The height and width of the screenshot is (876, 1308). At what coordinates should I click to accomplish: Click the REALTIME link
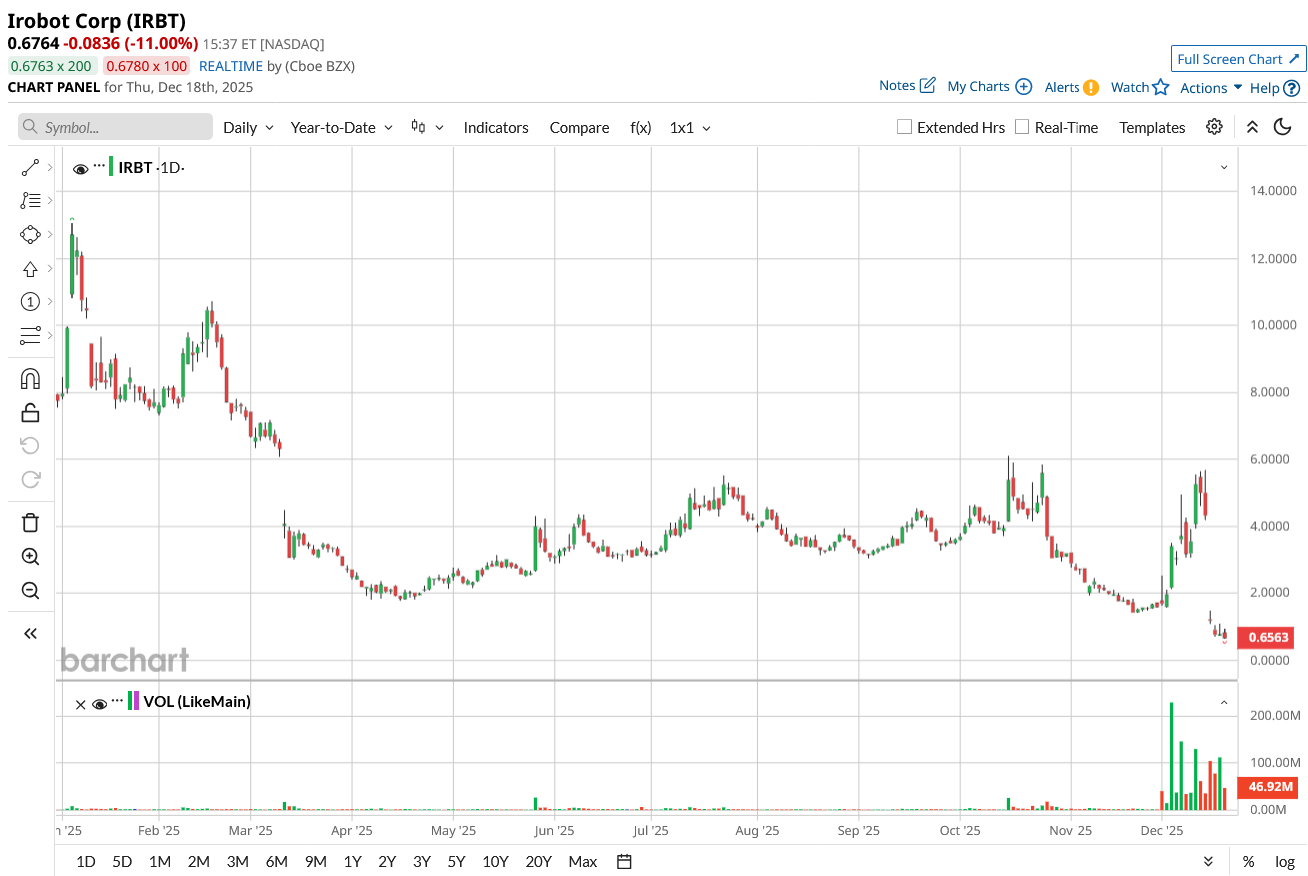point(232,66)
